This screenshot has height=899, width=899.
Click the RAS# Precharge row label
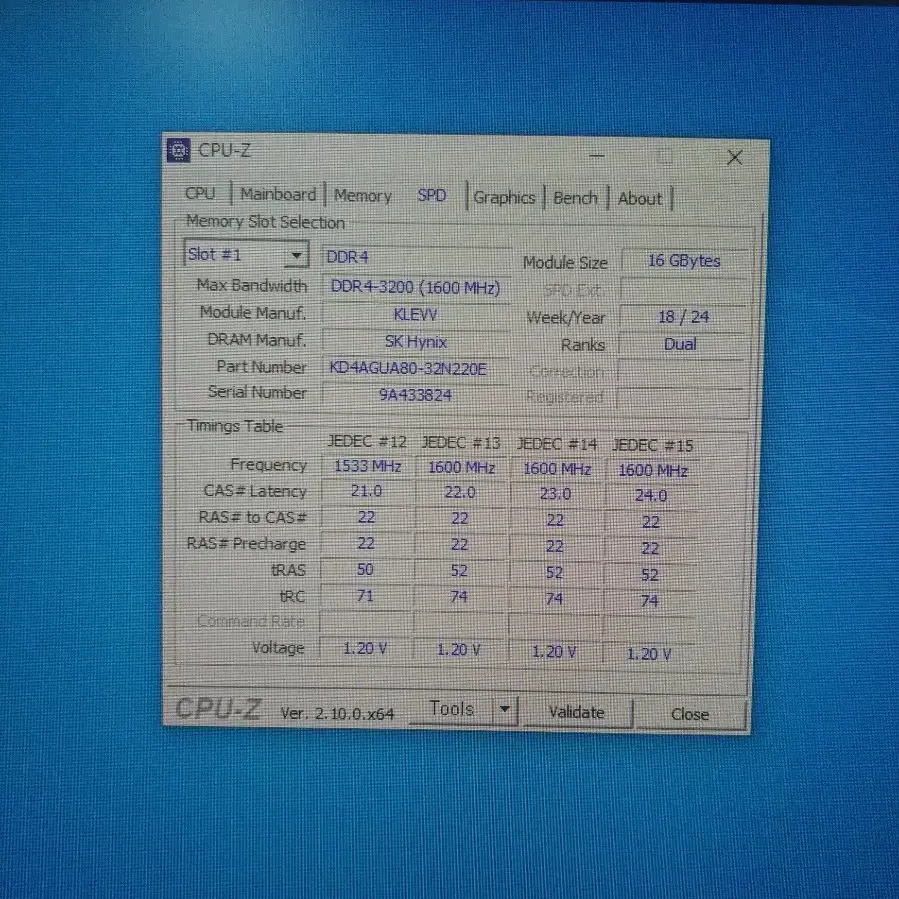[247, 544]
